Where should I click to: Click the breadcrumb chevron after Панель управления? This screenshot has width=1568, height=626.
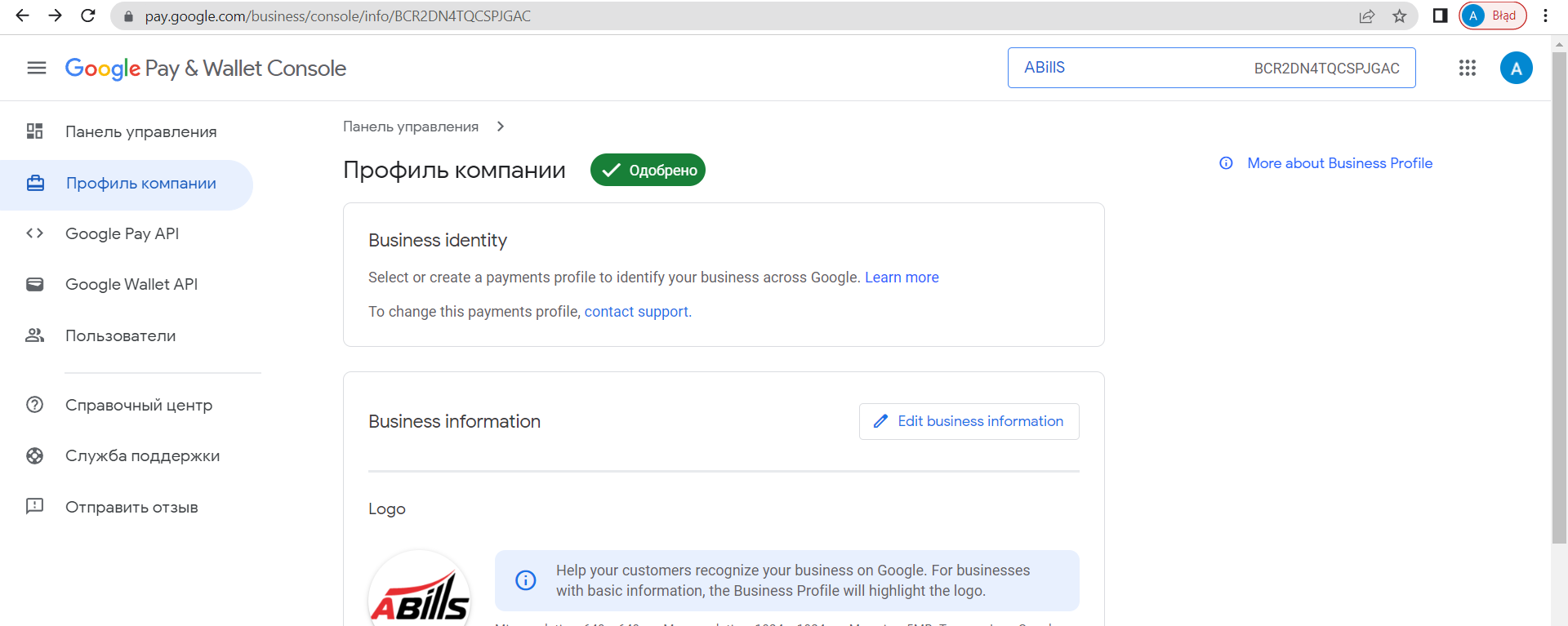click(x=501, y=127)
